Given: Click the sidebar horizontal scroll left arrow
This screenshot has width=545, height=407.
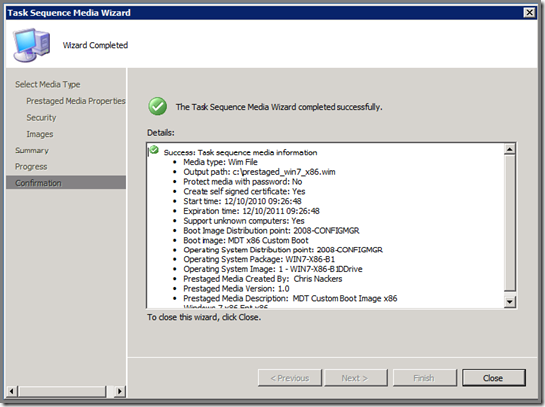Looking at the screenshot, I should point(11,391).
